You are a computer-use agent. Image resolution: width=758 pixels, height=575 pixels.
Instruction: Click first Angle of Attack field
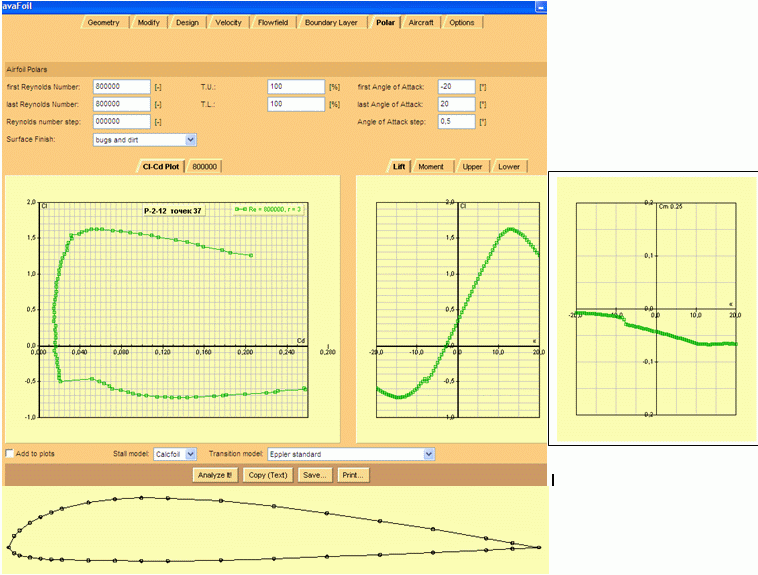456,87
